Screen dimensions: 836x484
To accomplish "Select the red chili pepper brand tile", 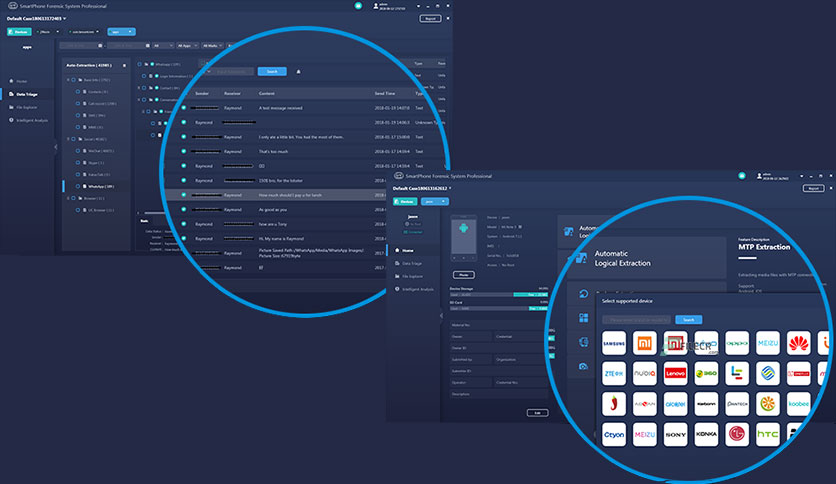I will (x=614, y=404).
